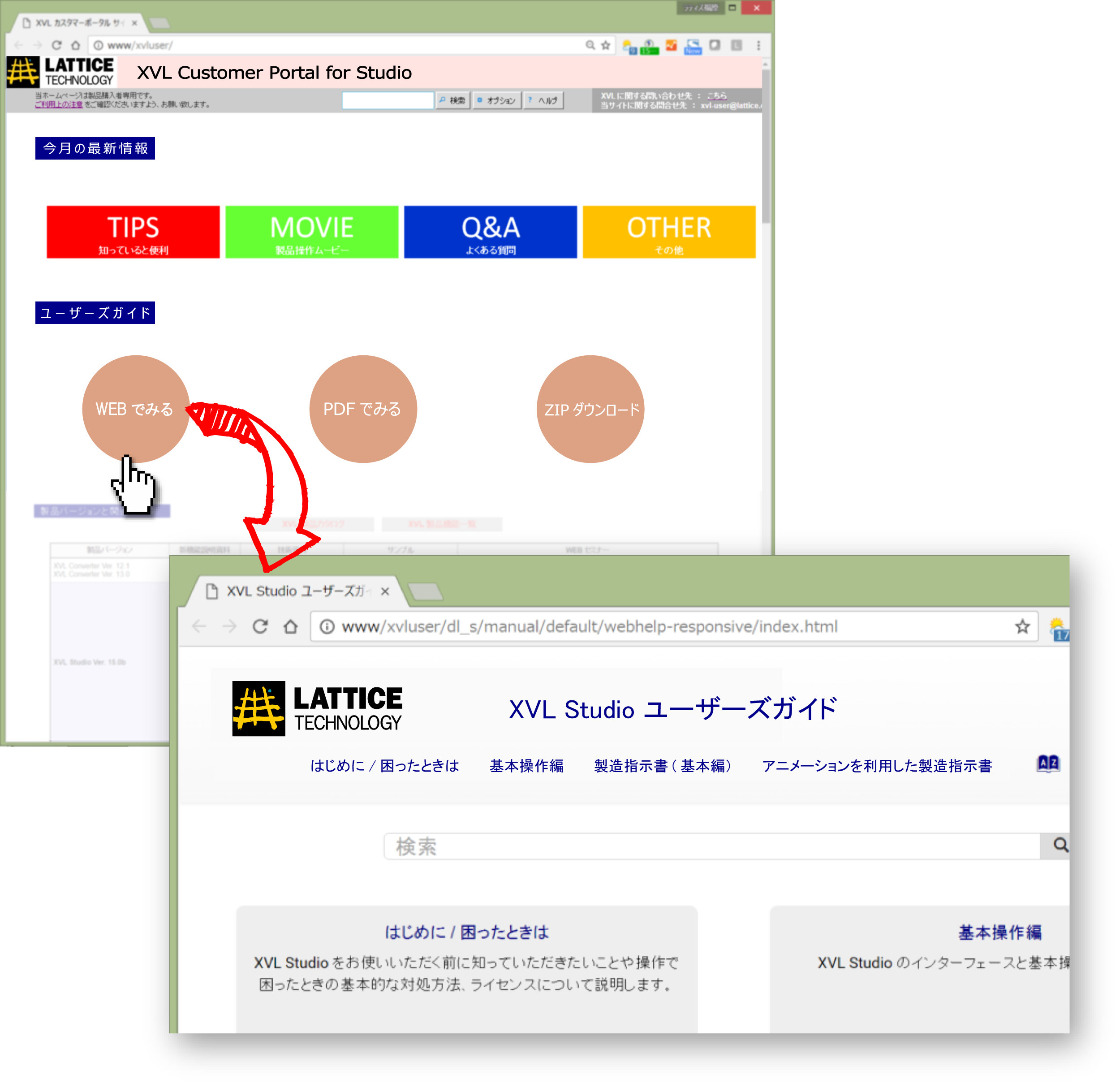The image size is (1120, 1083).
Task: Click the home icon in the portal window toolbar
Action: pyautogui.click(x=75, y=45)
